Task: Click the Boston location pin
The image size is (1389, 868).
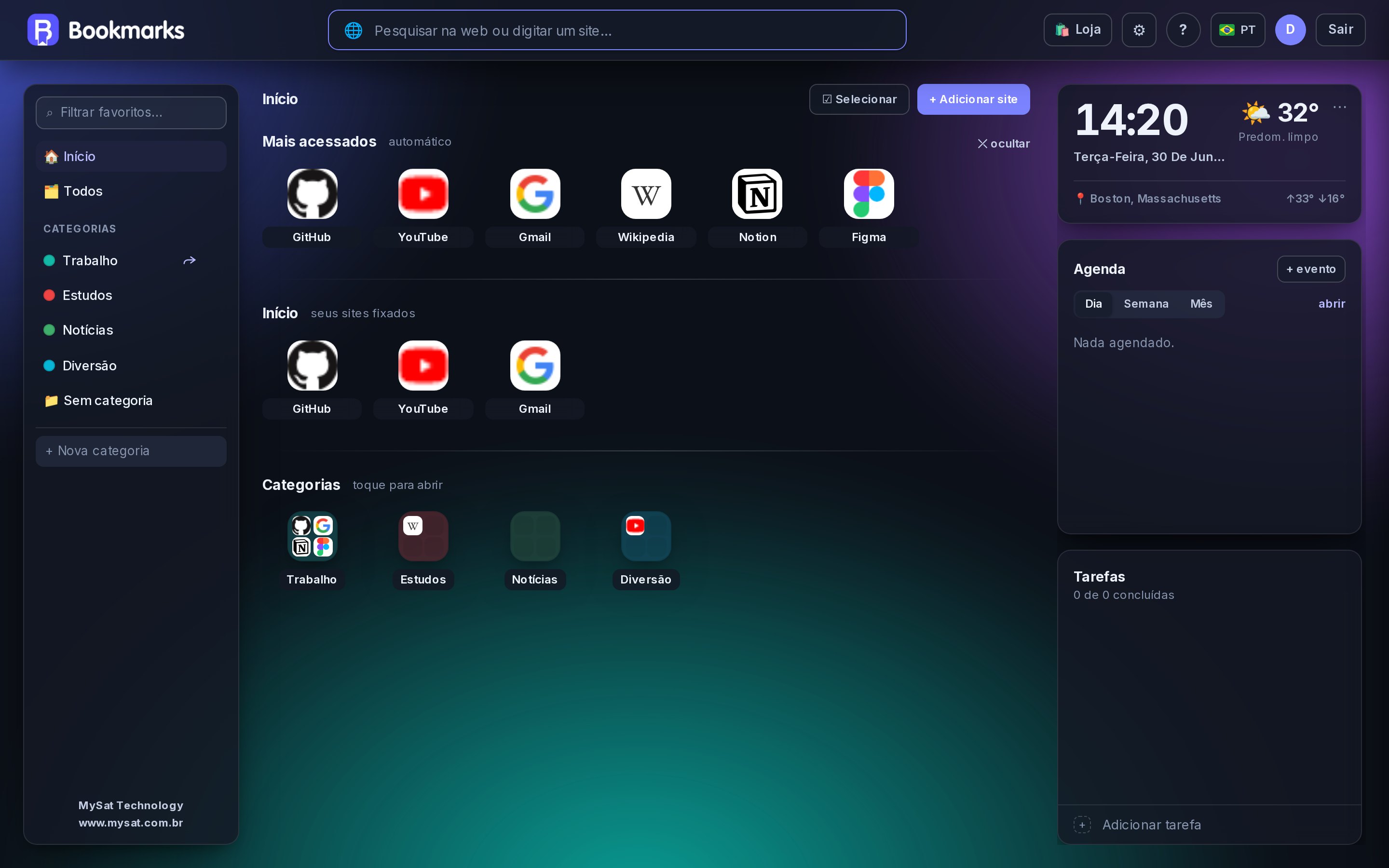Action: tap(1080, 199)
